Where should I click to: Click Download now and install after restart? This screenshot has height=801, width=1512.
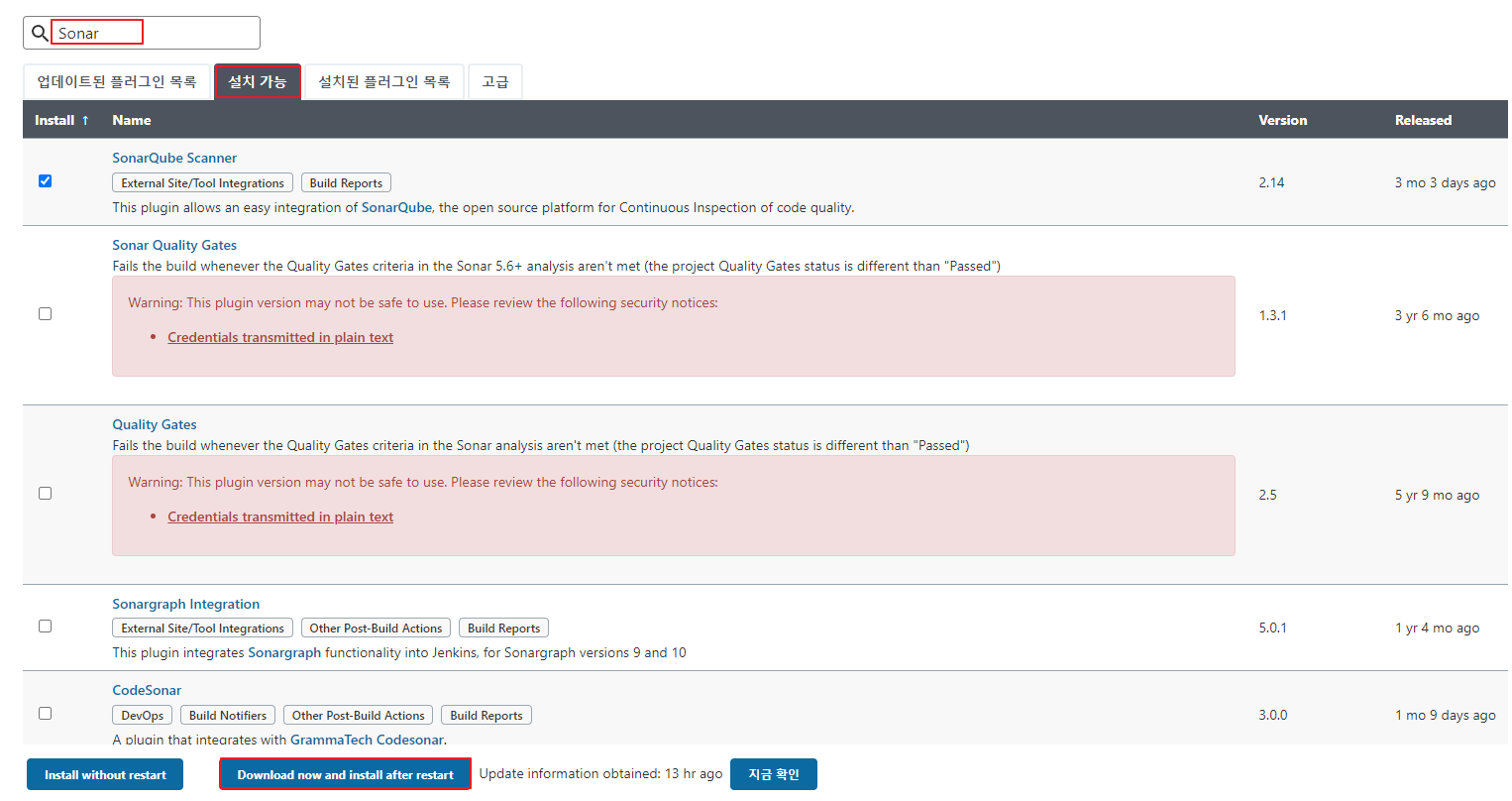pyautogui.click(x=345, y=774)
